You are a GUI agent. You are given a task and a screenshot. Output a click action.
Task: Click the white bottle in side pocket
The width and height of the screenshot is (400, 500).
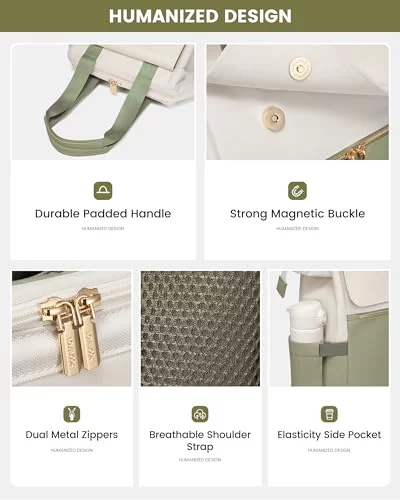click(307, 323)
